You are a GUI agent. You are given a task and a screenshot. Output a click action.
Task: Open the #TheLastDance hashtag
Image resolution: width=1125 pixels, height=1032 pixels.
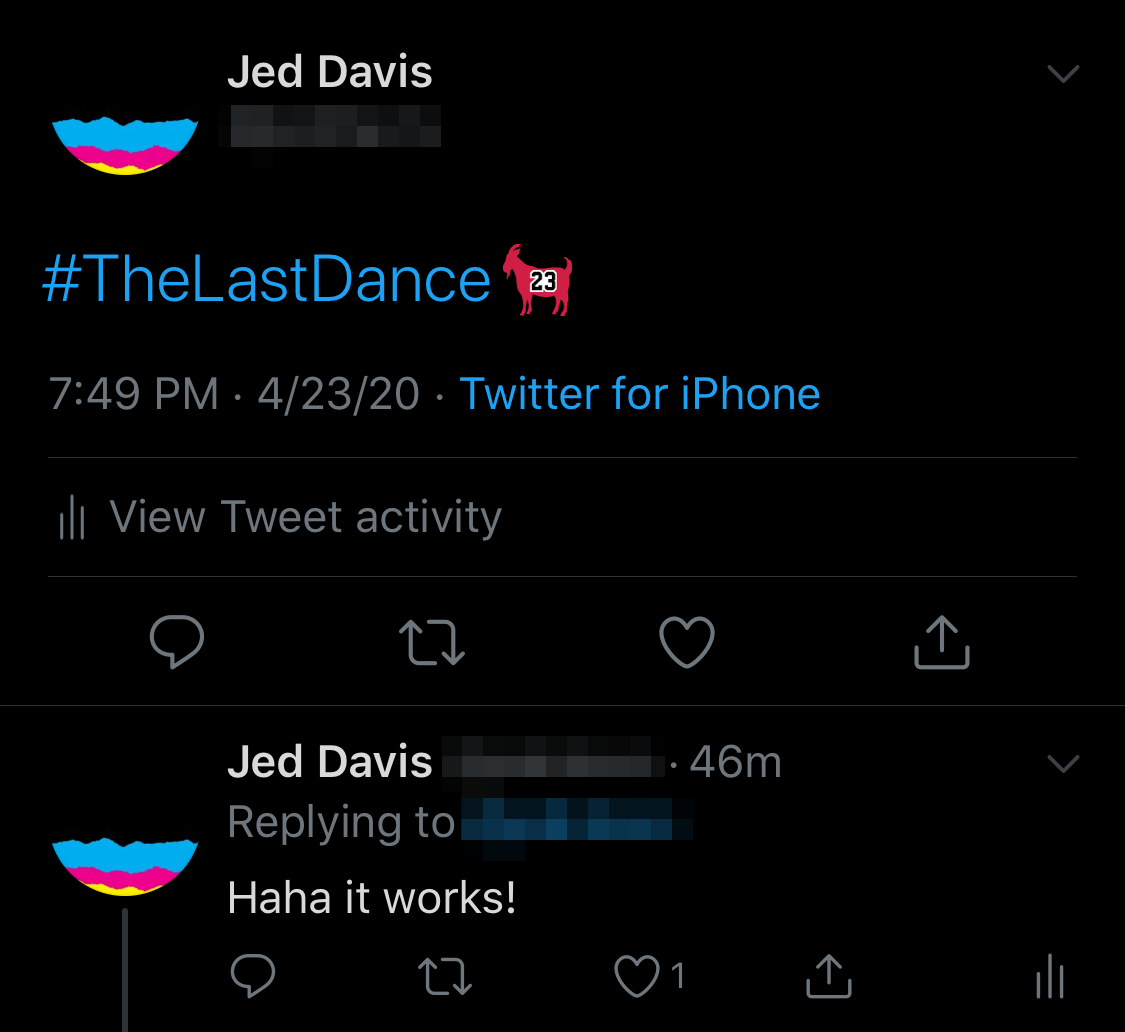click(x=267, y=279)
